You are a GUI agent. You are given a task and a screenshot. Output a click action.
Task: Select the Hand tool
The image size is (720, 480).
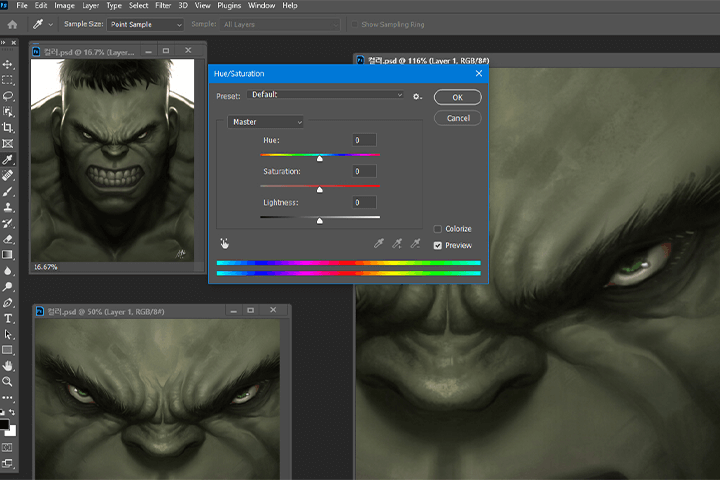[8, 366]
